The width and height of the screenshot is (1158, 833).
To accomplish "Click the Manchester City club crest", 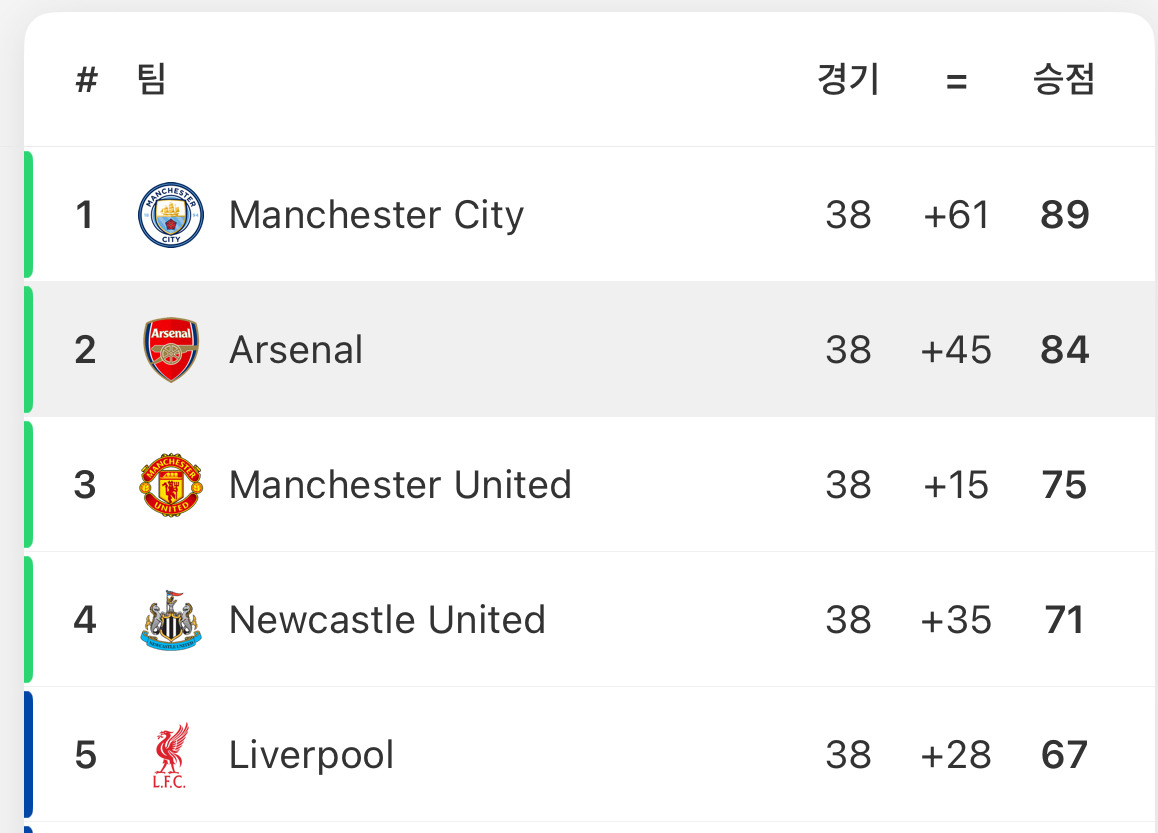I will pyautogui.click(x=171, y=215).
